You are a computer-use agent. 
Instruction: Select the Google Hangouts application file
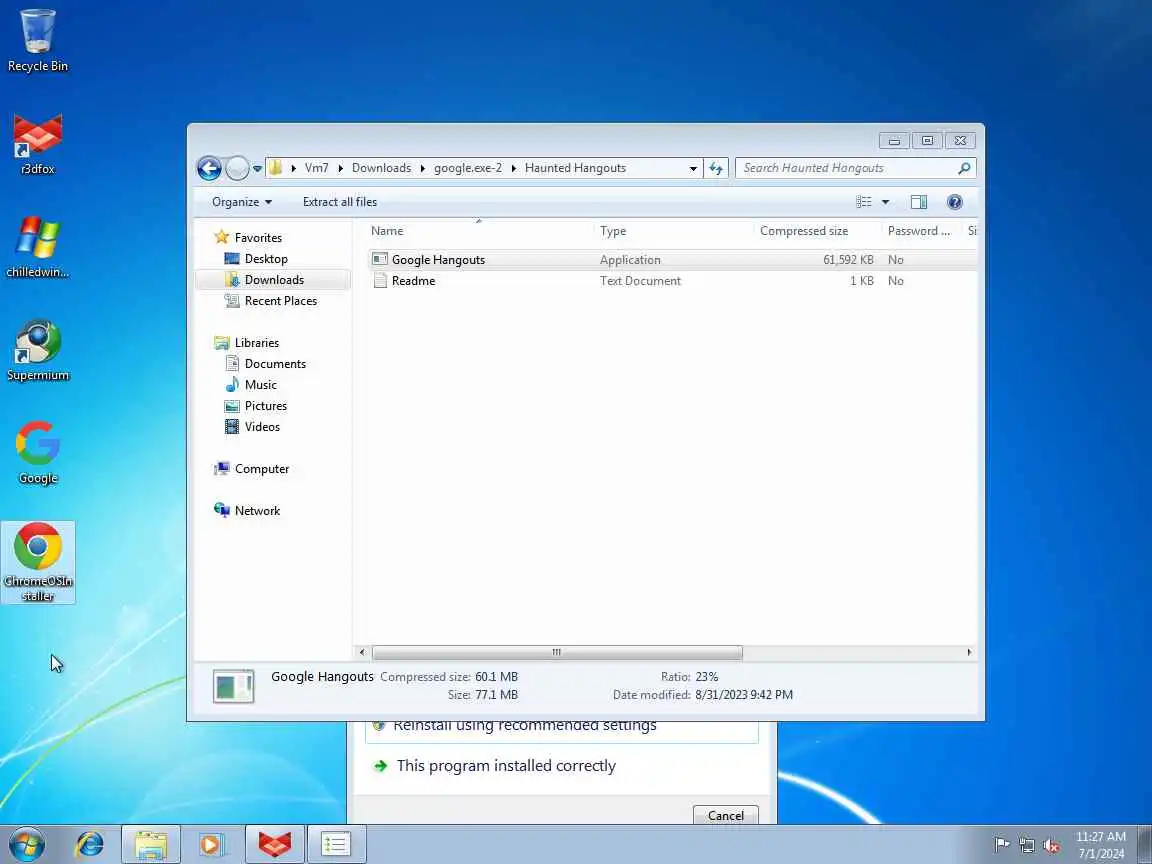coord(438,259)
